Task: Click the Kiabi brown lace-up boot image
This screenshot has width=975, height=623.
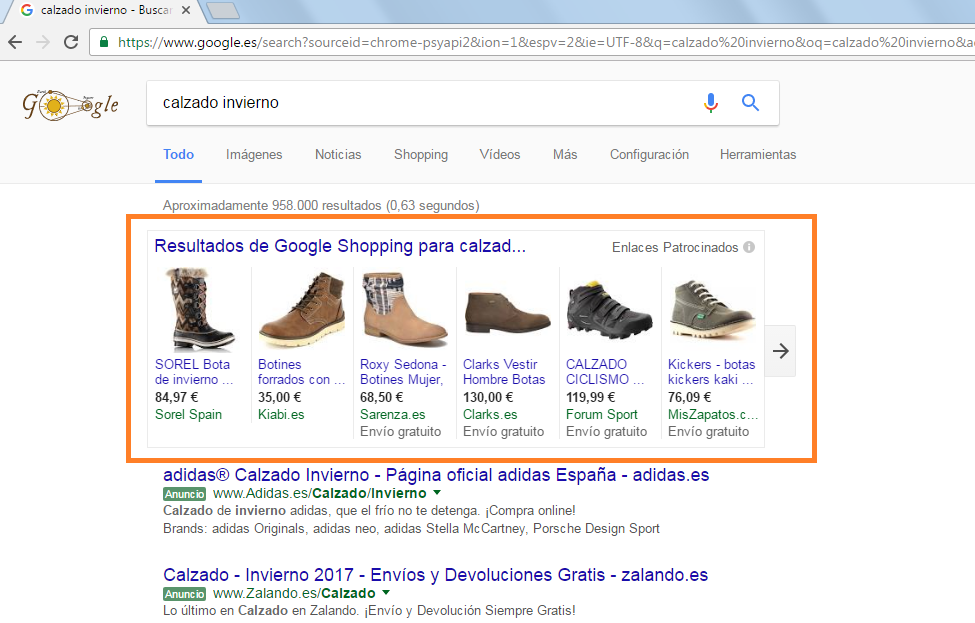Action: (302, 309)
